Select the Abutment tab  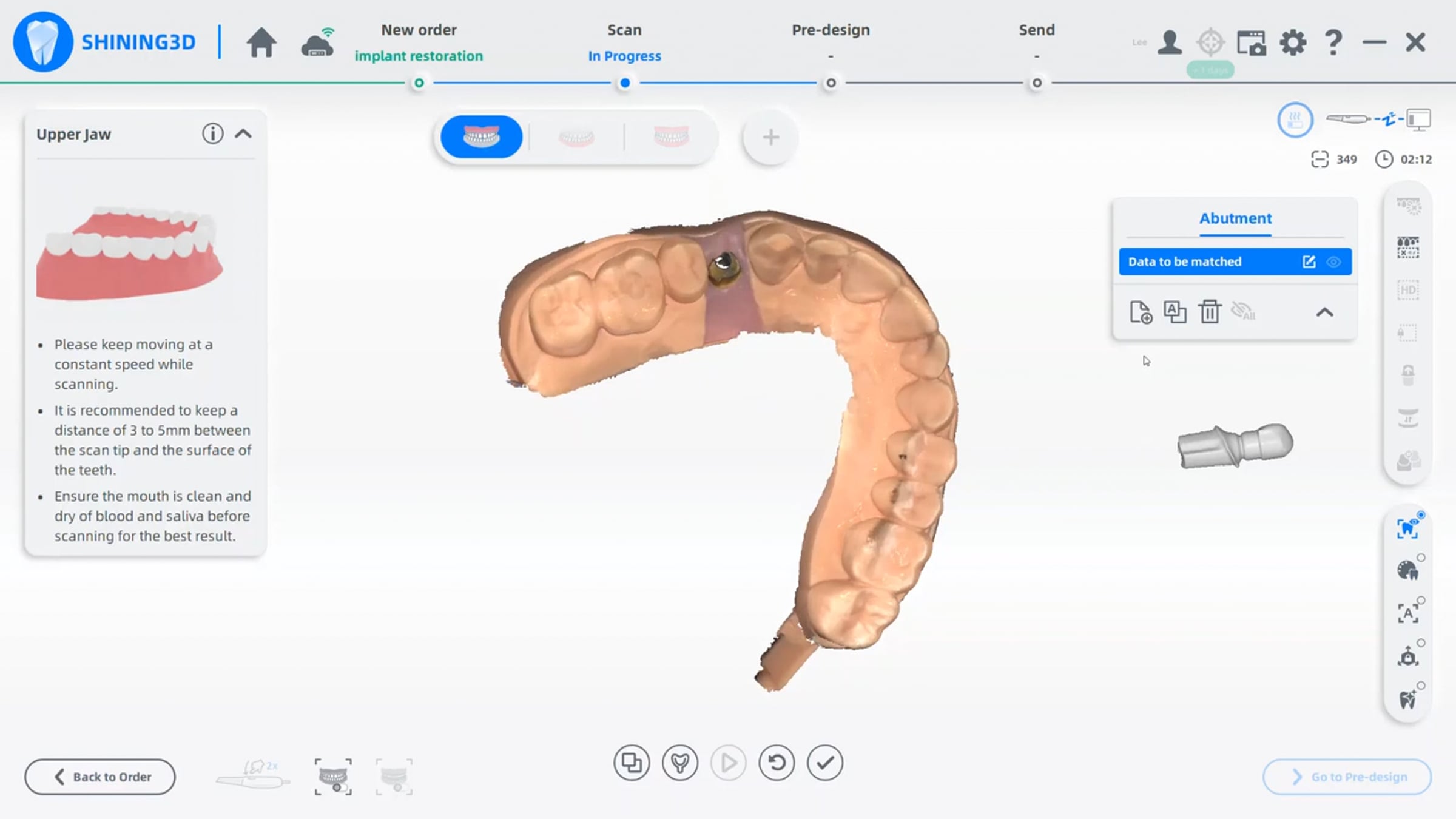[x=1235, y=218]
